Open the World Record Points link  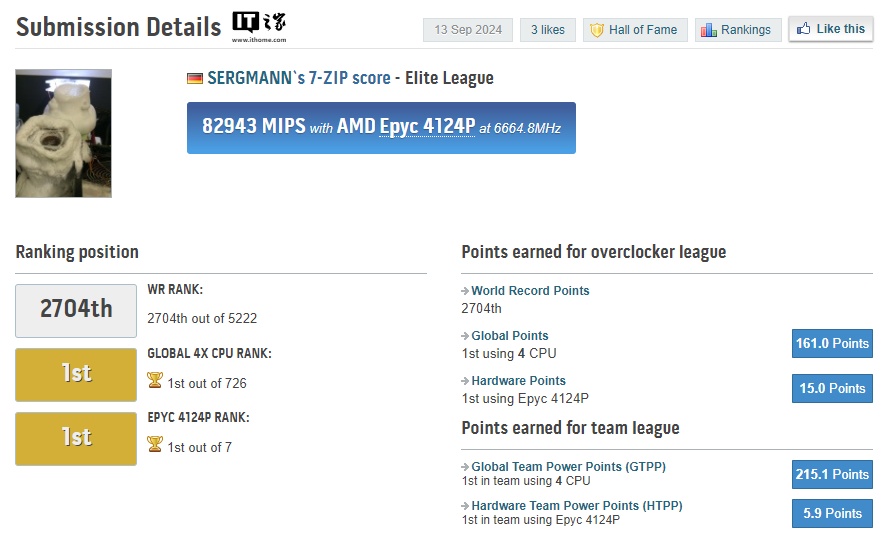click(x=530, y=290)
